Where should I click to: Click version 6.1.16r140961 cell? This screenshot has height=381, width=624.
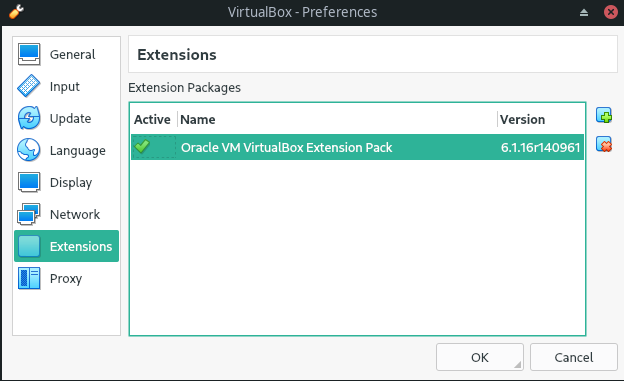tap(540, 148)
